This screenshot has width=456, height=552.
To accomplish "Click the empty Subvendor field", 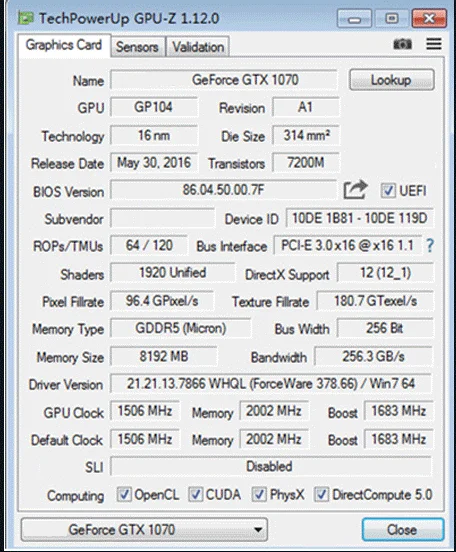I will pos(163,218).
